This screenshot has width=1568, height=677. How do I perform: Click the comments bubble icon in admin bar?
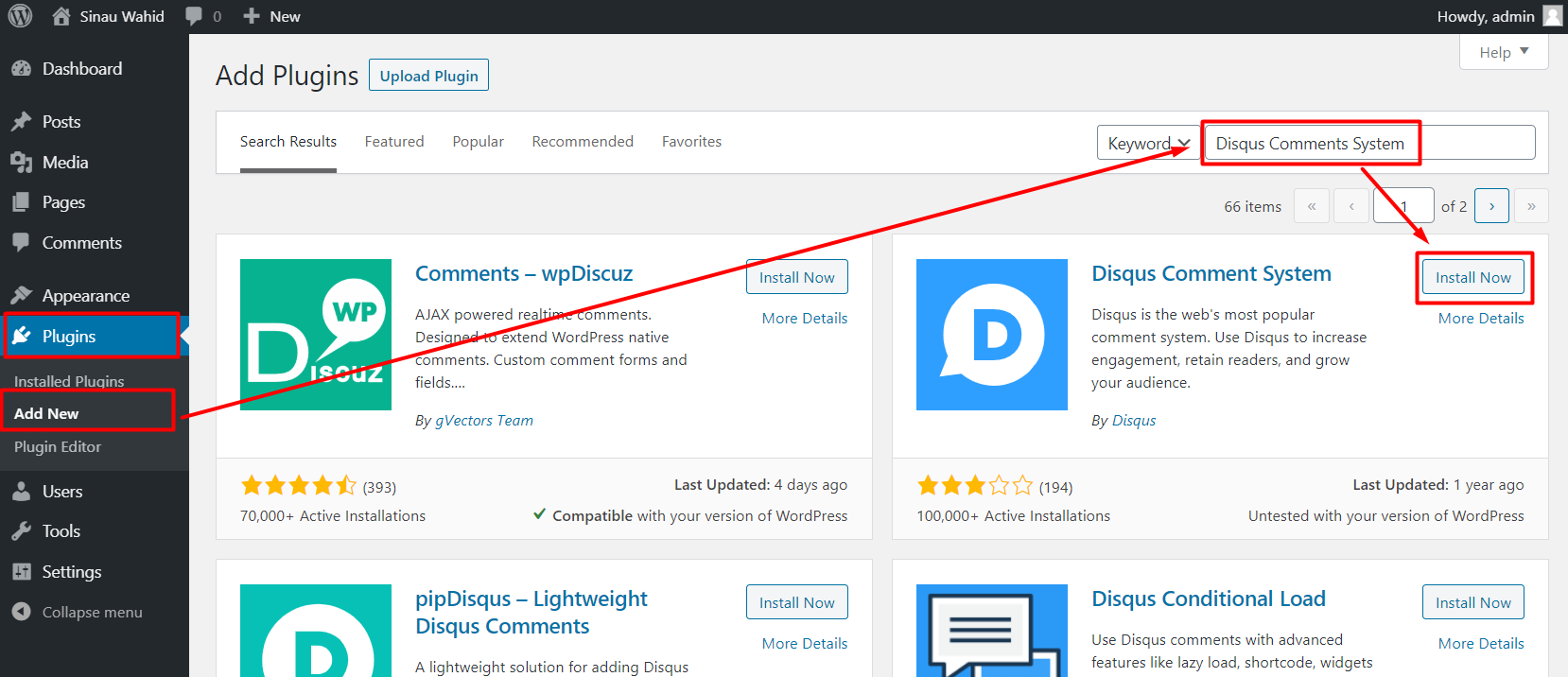click(194, 16)
